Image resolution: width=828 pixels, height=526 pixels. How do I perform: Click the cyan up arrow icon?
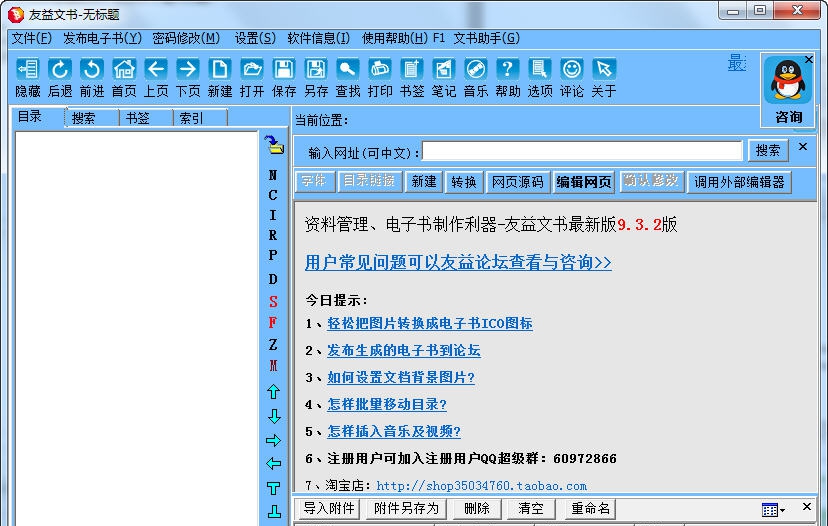pos(274,391)
